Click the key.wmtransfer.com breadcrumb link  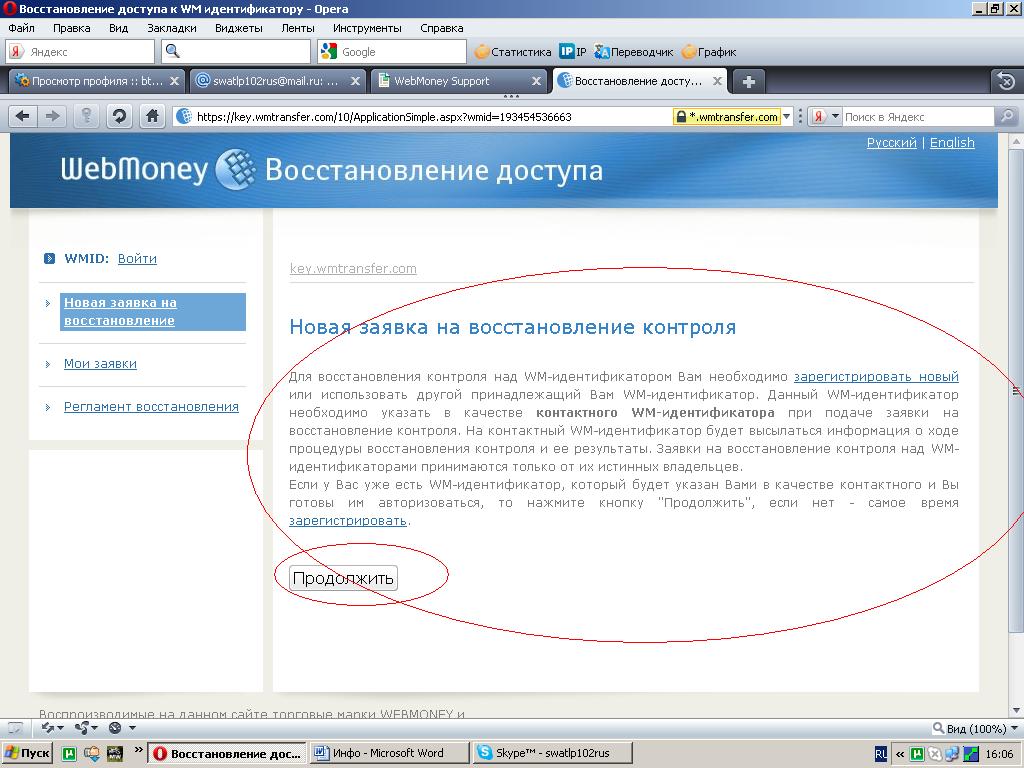pyautogui.click(x=353, y=268)
